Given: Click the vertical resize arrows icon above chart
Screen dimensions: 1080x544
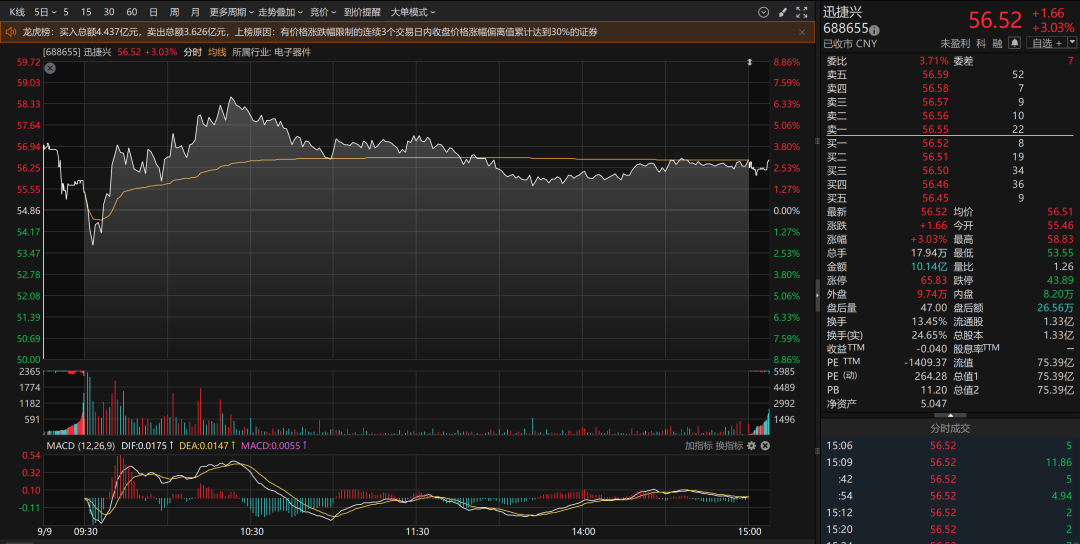Looking at the screenshot, I should click(750, 63).
